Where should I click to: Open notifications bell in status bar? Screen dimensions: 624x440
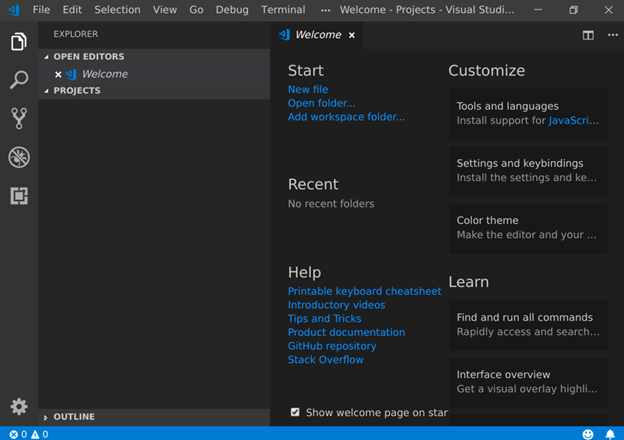[610, 434]
